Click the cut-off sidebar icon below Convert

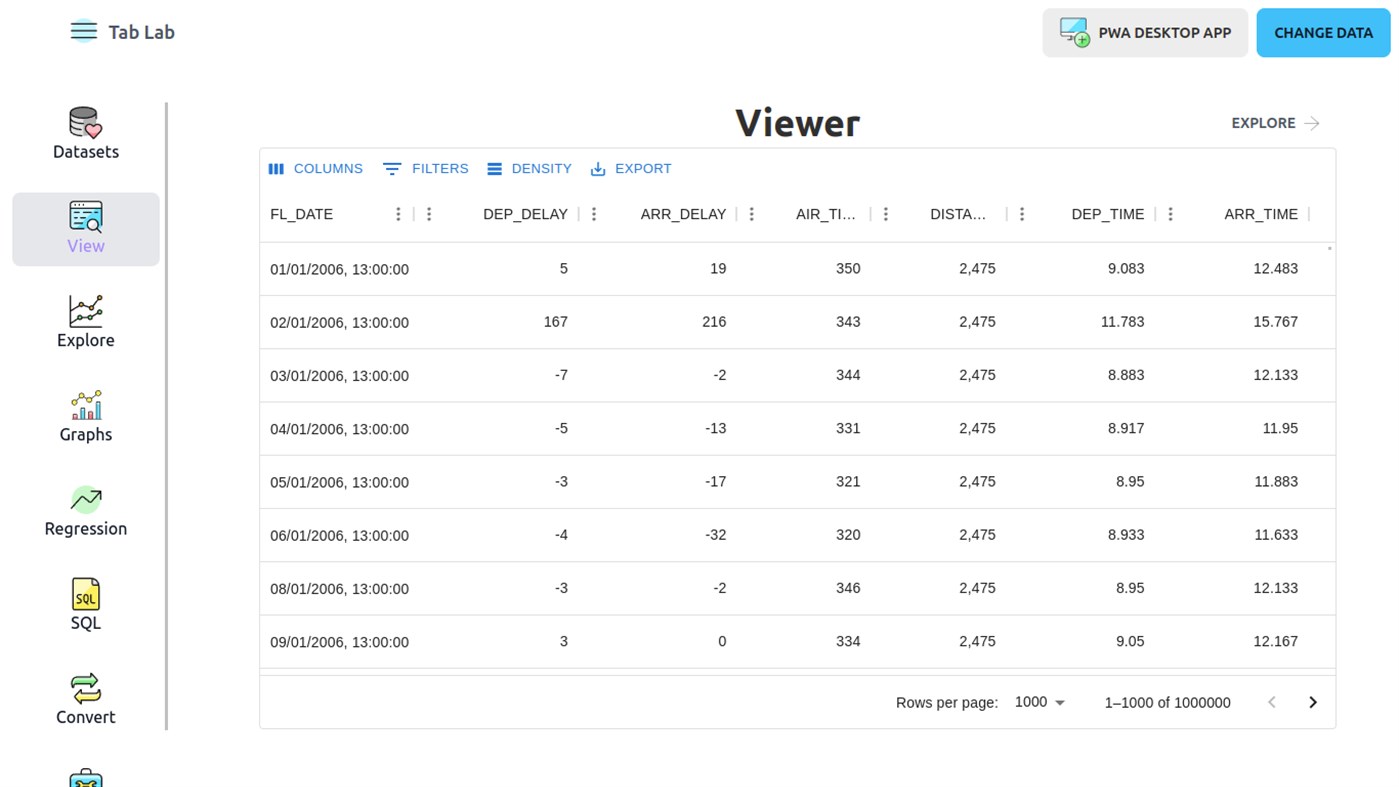(x=86, y=777)
